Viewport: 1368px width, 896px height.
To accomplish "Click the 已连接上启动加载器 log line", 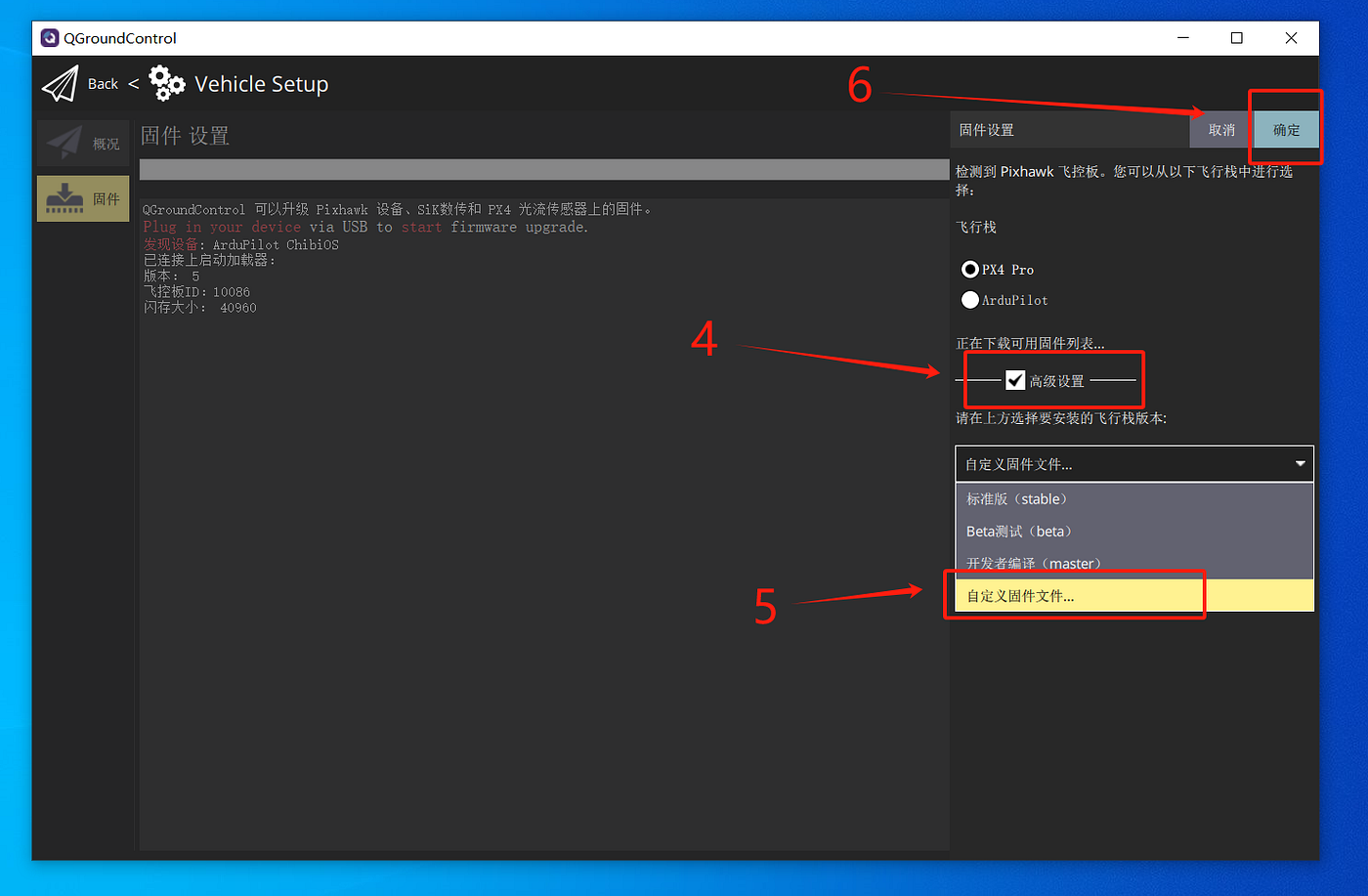I will point(210,260).
